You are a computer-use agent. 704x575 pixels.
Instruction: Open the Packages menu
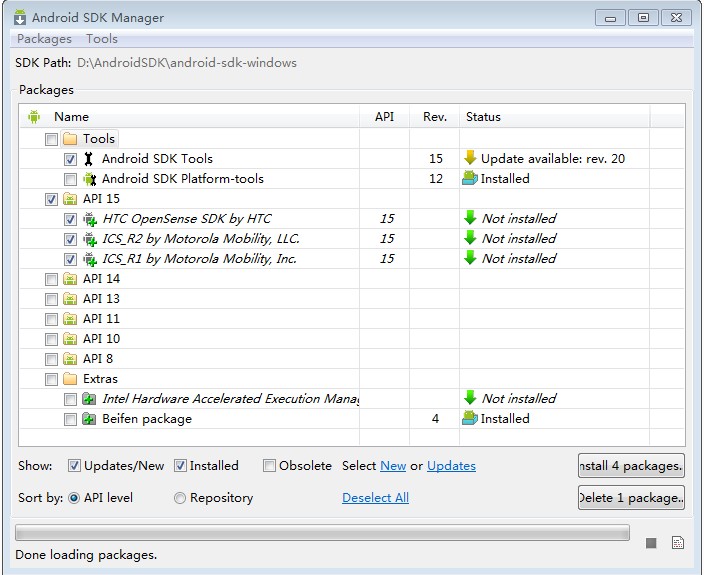click(x=44, y=39)
